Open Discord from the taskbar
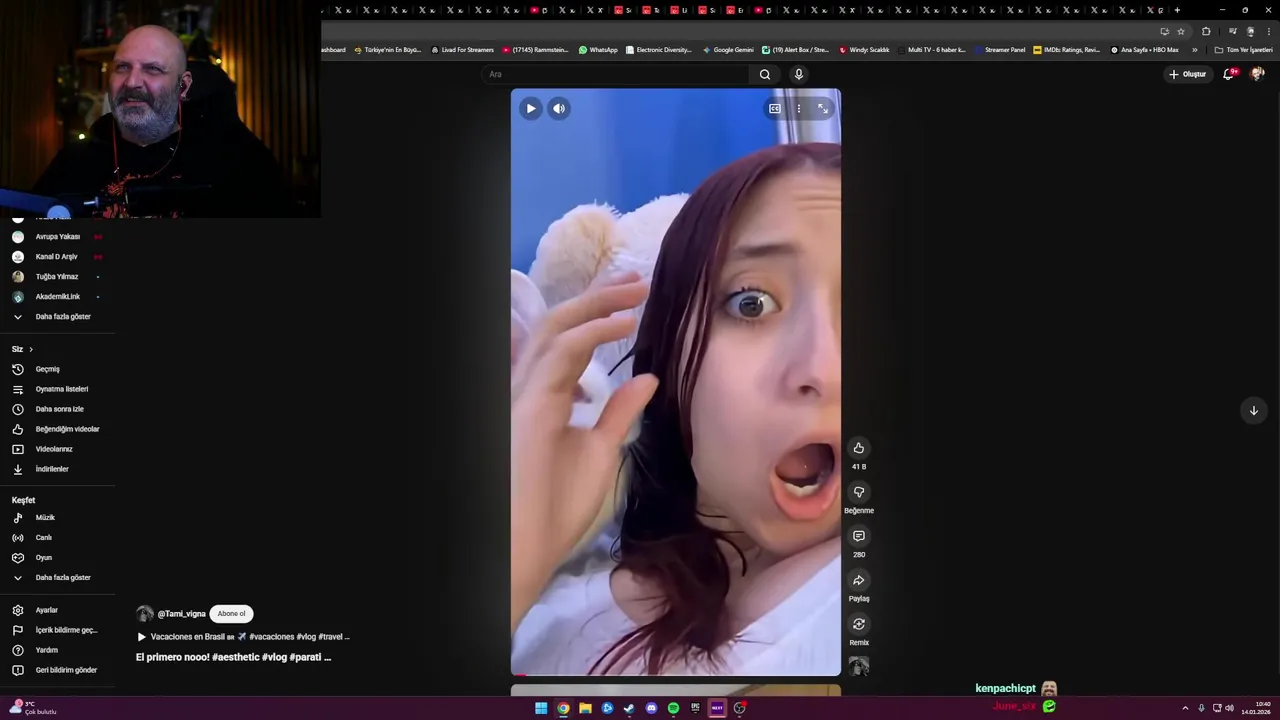Screen dimensions: 1280x720 coord(651,708)
